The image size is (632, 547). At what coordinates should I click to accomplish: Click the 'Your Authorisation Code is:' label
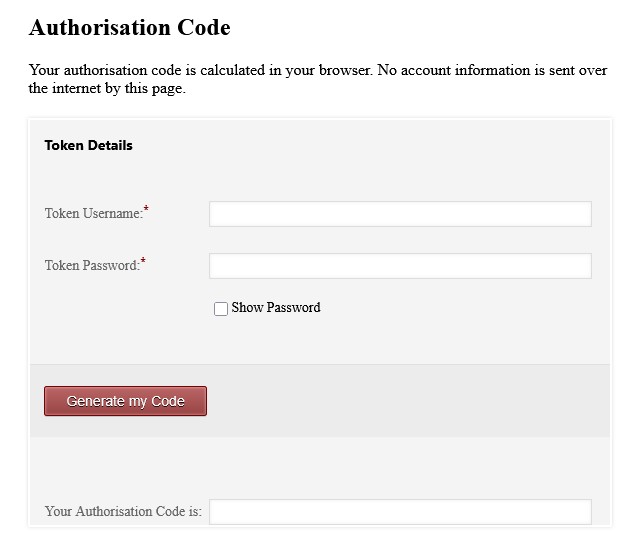tap(123, 512)
